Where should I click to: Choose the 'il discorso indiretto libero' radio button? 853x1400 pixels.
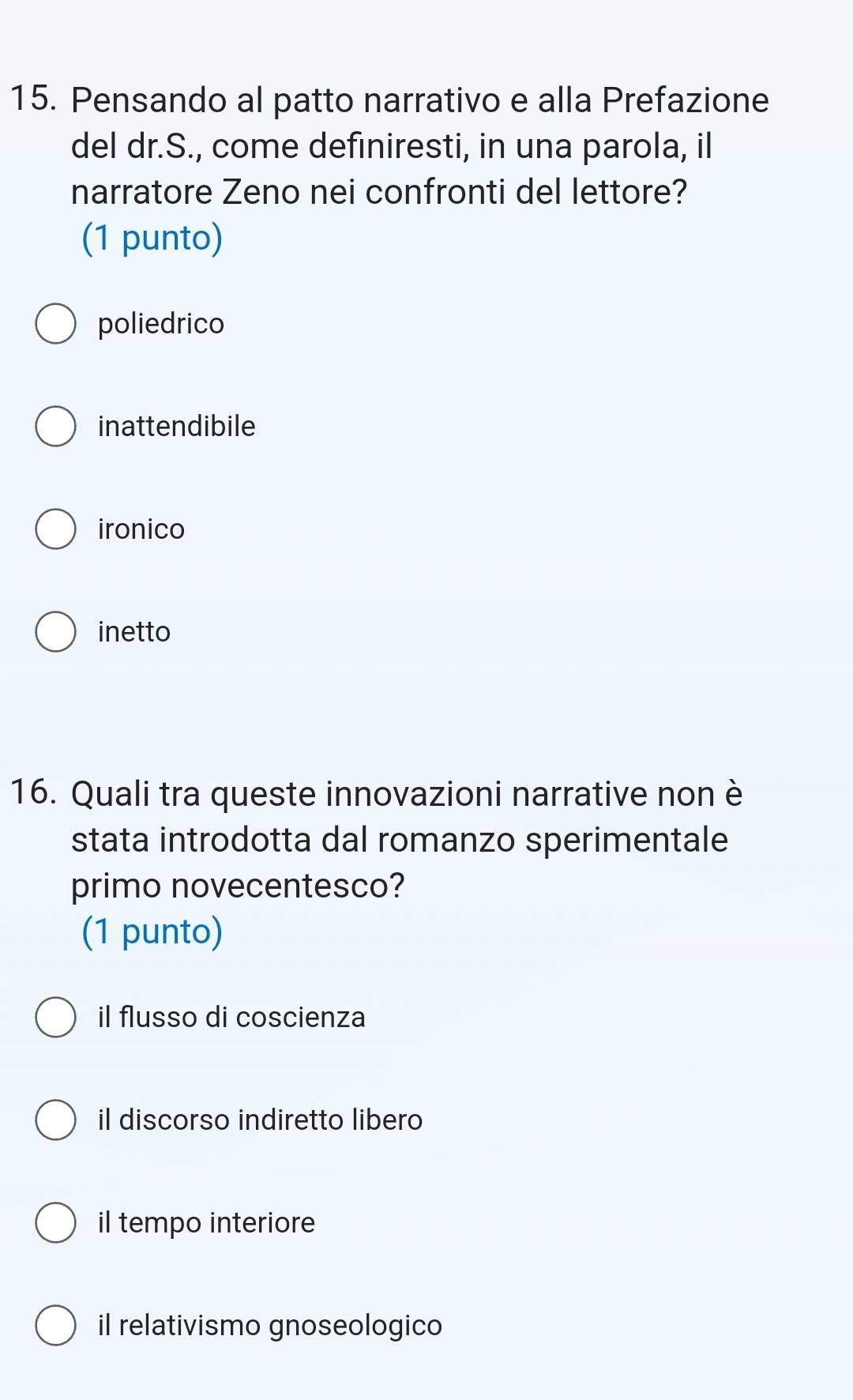pyautogui.click(x=55, y=1120)
